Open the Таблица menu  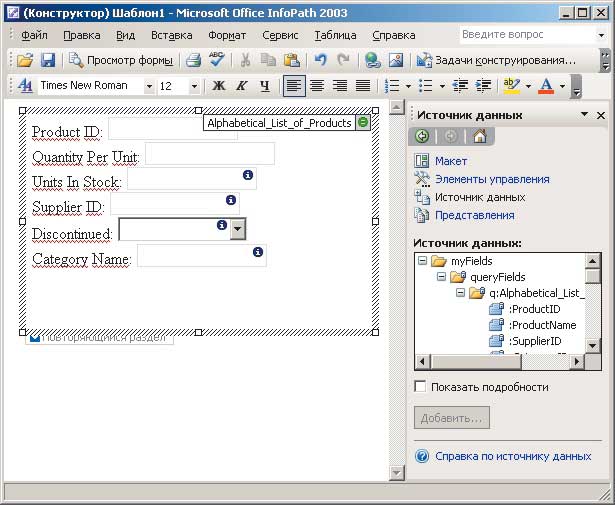[335, 35]
